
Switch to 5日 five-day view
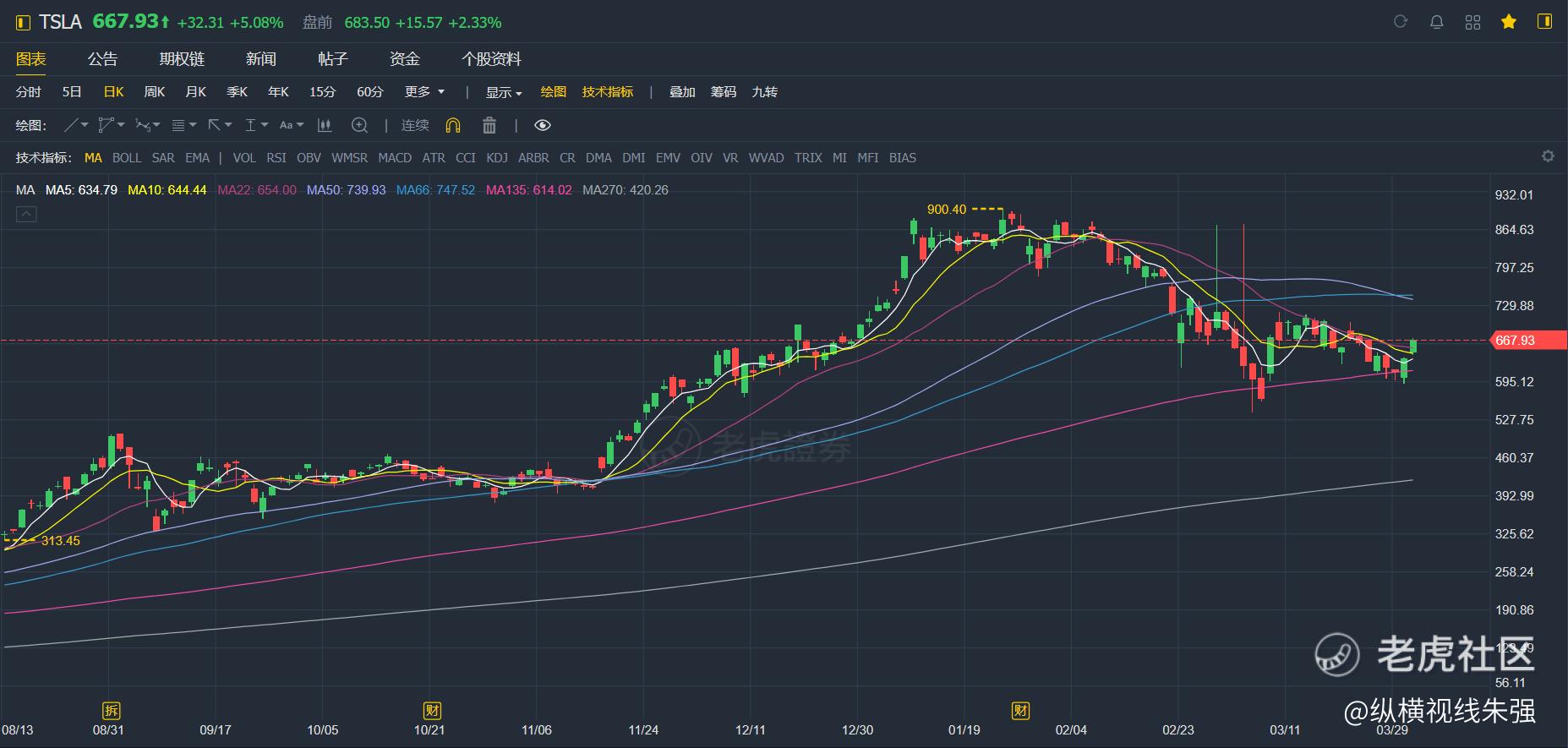pyautogui.click(x=72, y=91)
